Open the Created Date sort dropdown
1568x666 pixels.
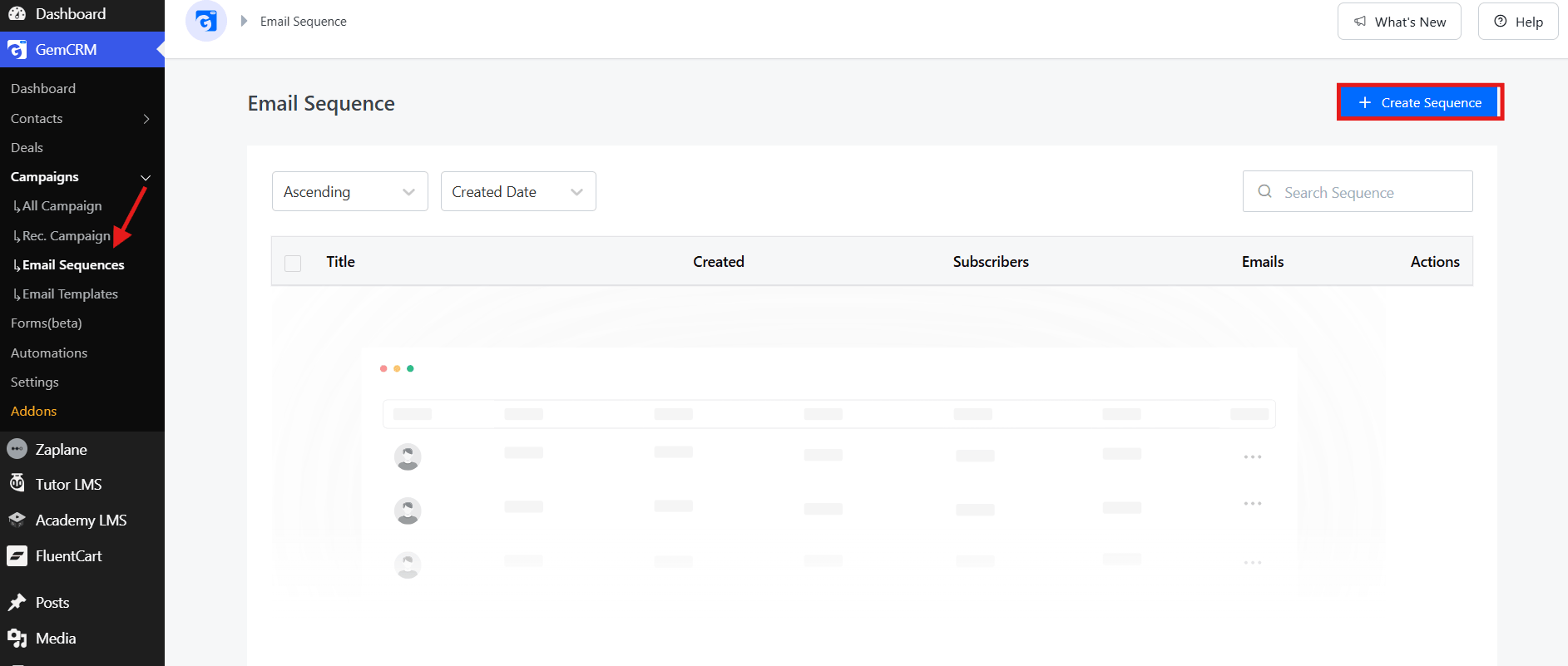tap(518, 191)
